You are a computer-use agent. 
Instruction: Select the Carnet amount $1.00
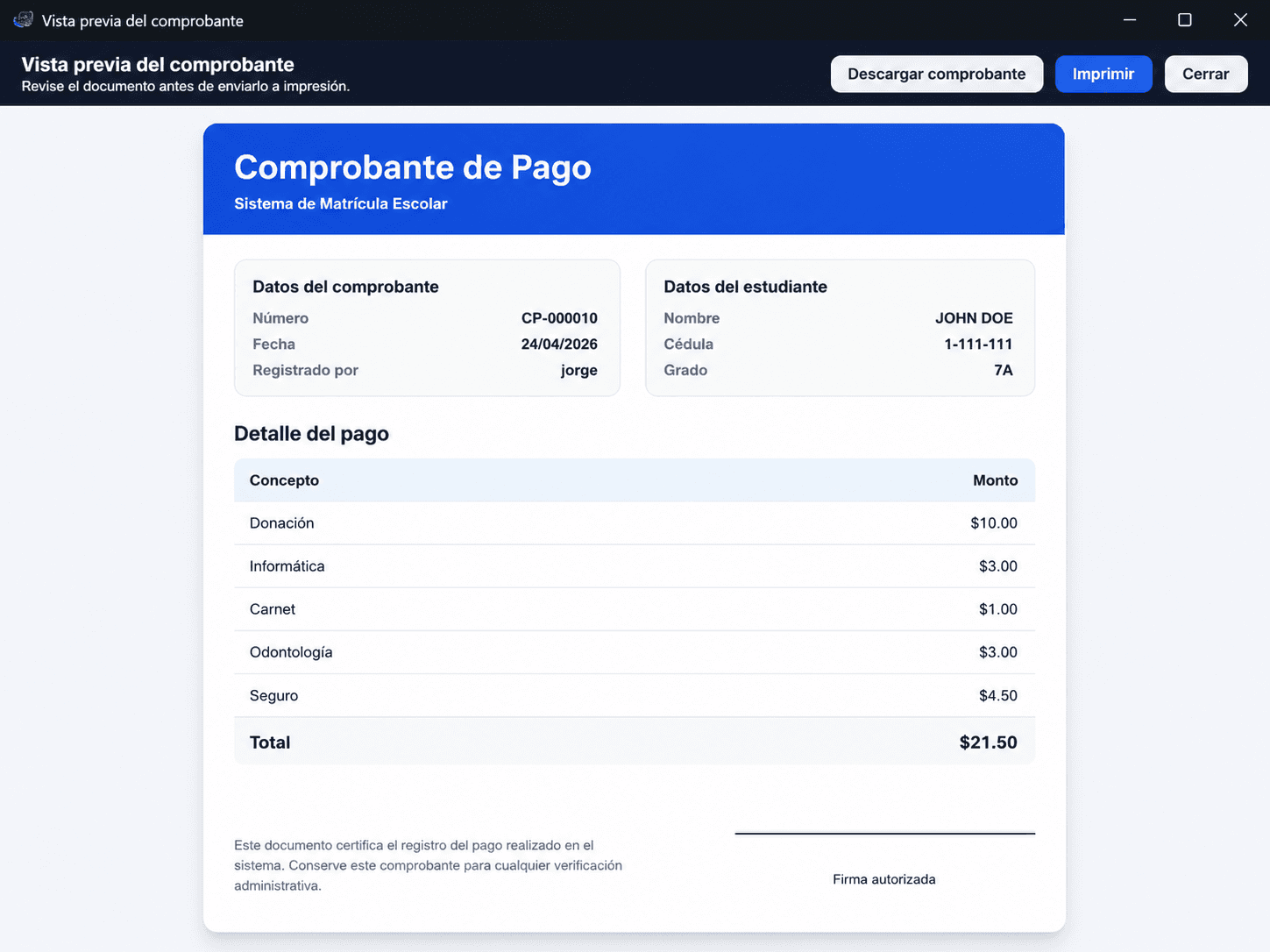[x=998, y=609]
